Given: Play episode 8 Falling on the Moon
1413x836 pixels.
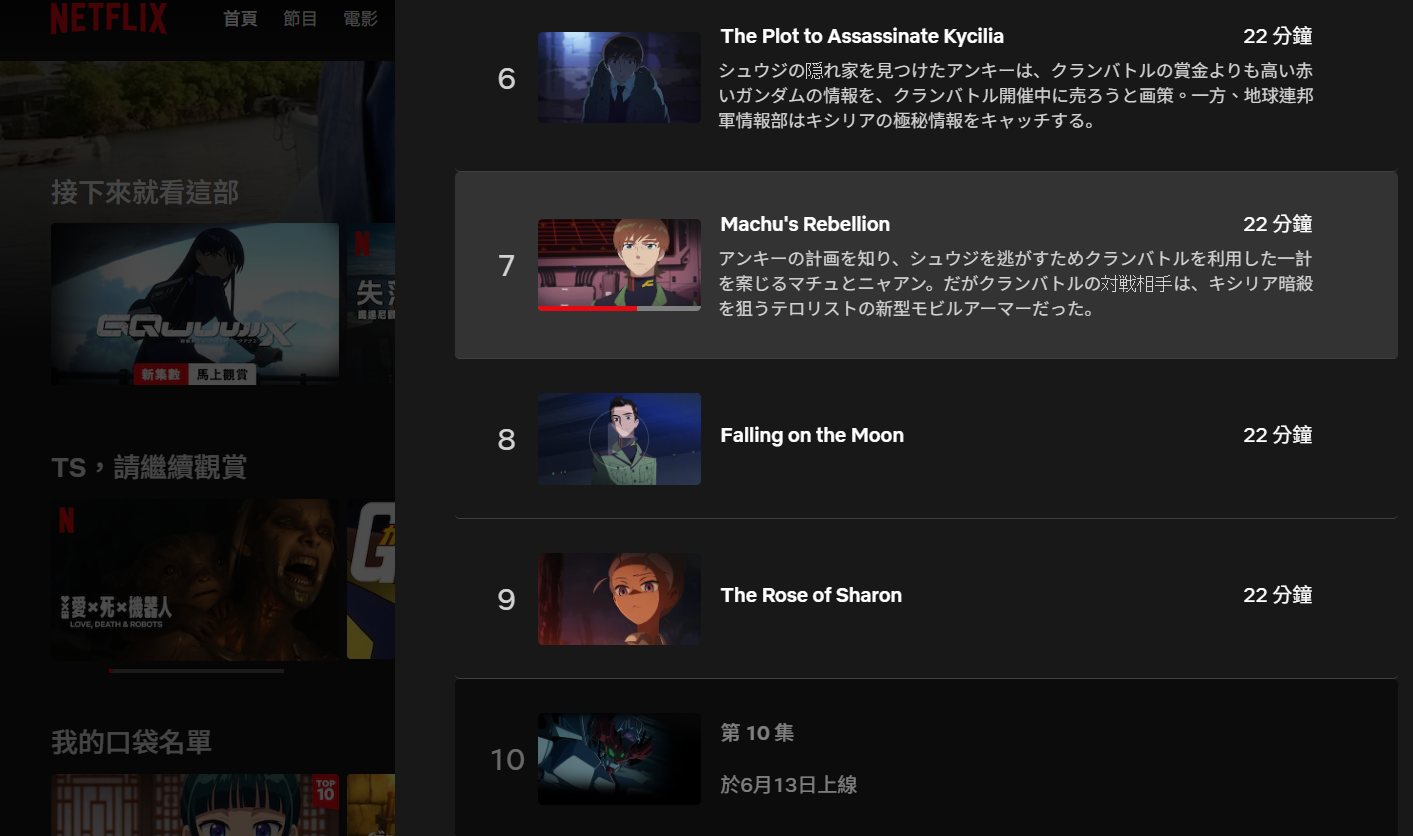Looking at the screenshot, I should (x=619, y=438).
